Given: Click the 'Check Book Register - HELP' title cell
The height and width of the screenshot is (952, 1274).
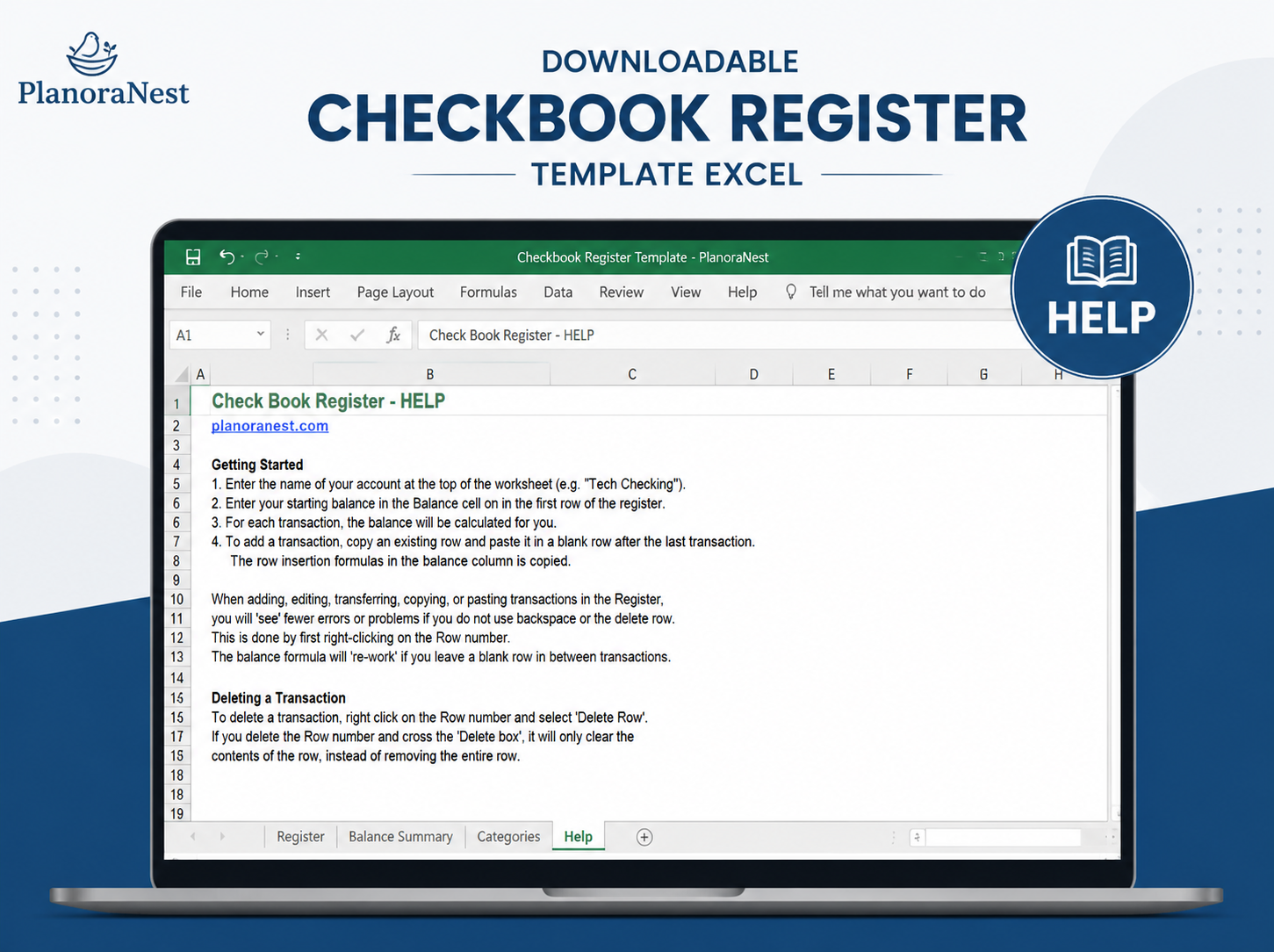Looking at the screenshot, I should point(328,401).
